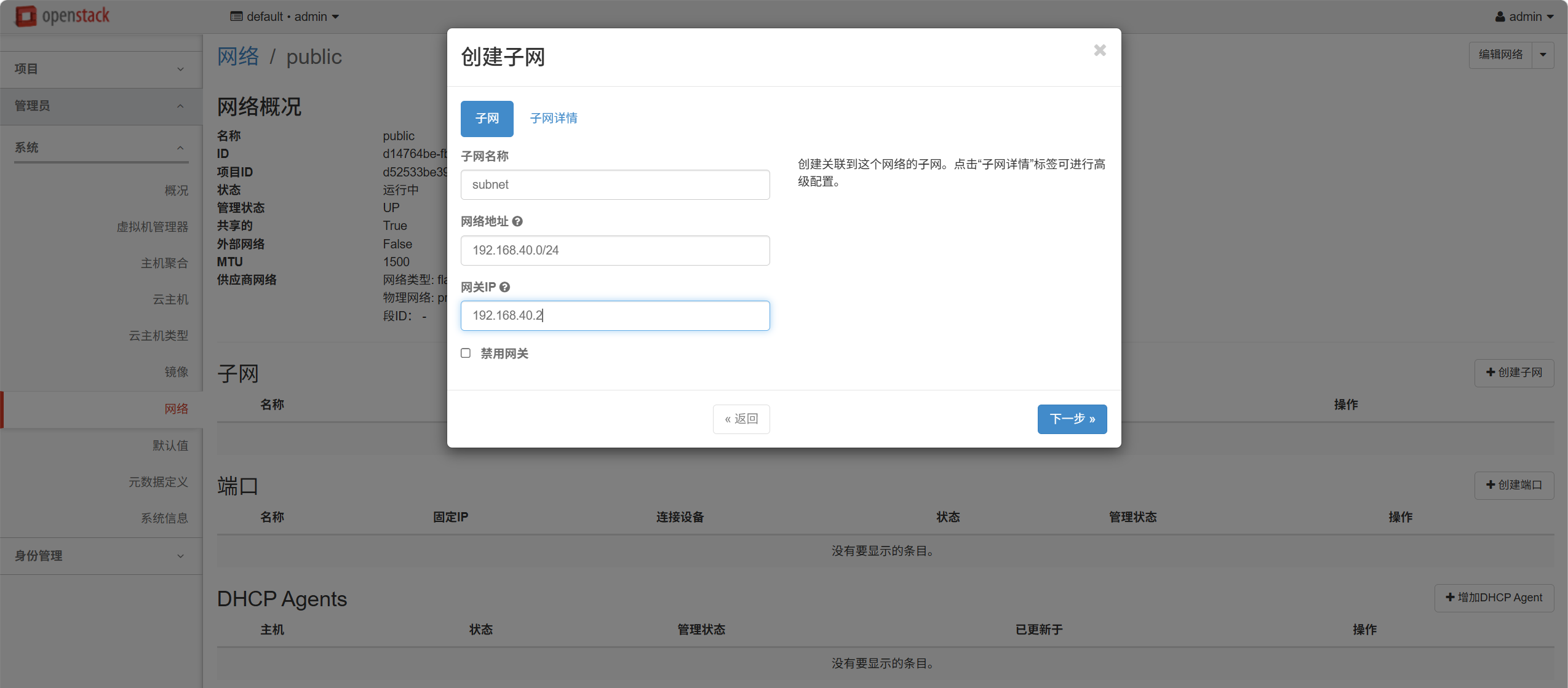Click the gateway IP help icon
Screen dimensions: 1568x688
[x=504, y=287]
